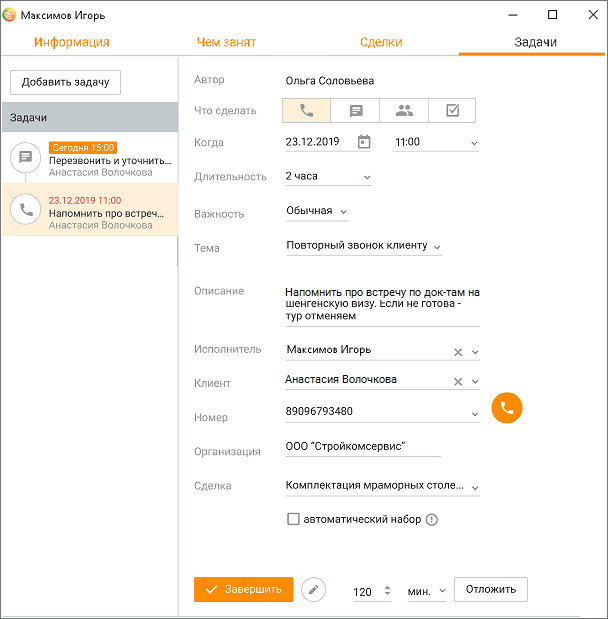Click the postpone minutes stepper arrows
This screenshot has height=619, width=608.
[x=387, y=591]
